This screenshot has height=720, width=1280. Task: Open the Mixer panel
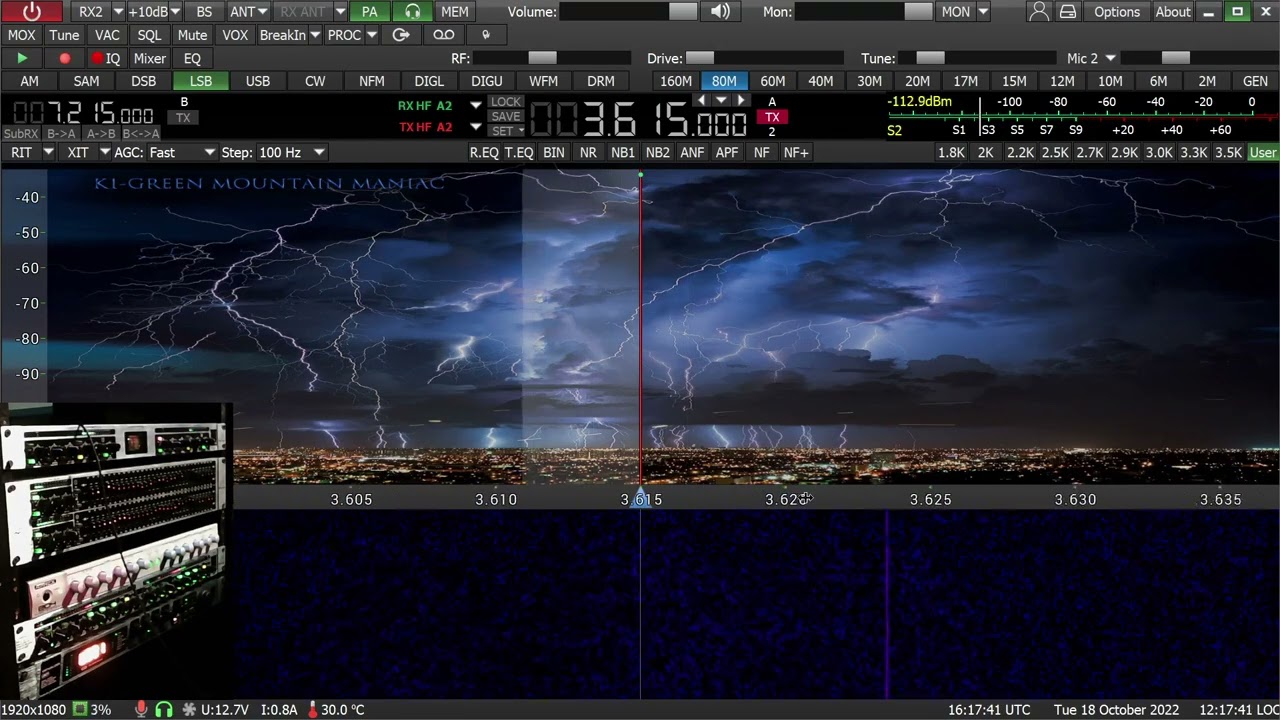150,59
